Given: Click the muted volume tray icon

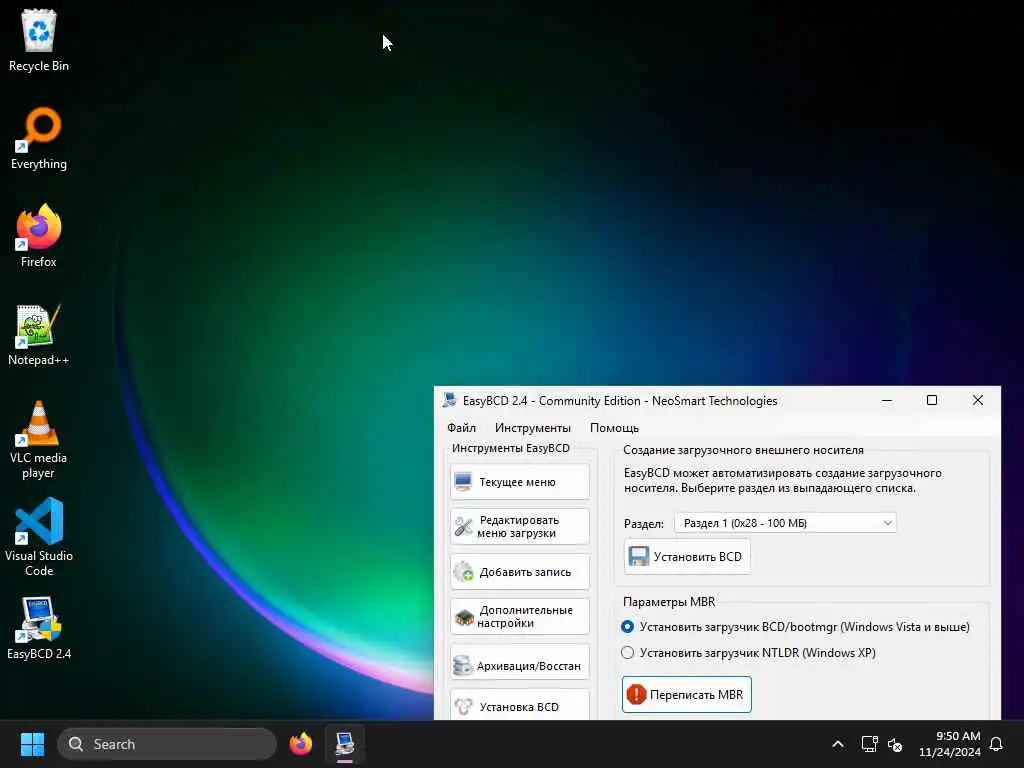Looking at the screenshot, I should pyautogui.click(x=895, y=744).
